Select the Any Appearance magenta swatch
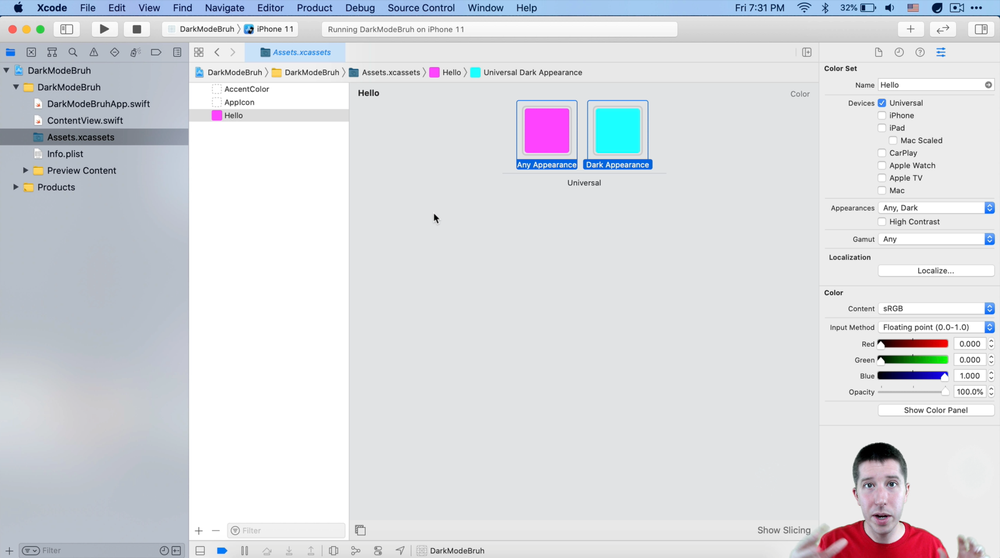 (547, 131)
